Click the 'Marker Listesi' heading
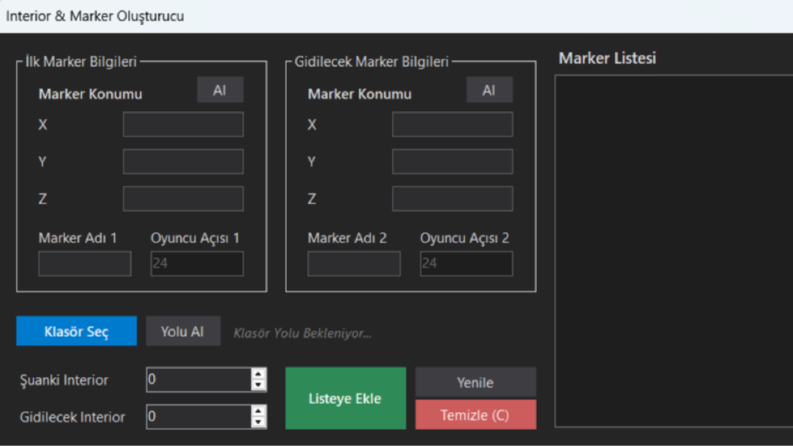The height and width of the screenshot is (446, 793). click(607, 58)
